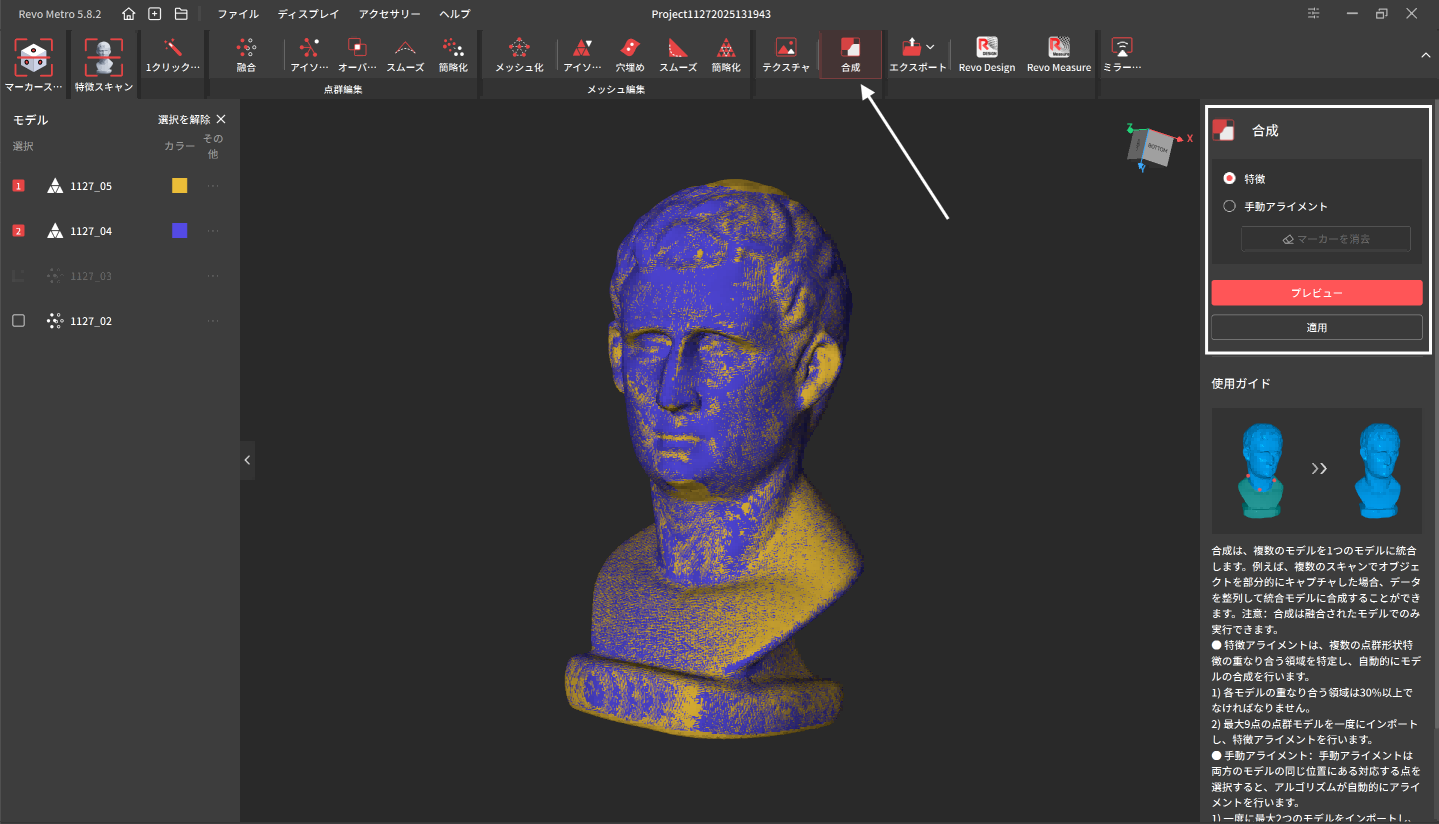Open the エクスポート dropdown arrow

click(x=930, y=47)
